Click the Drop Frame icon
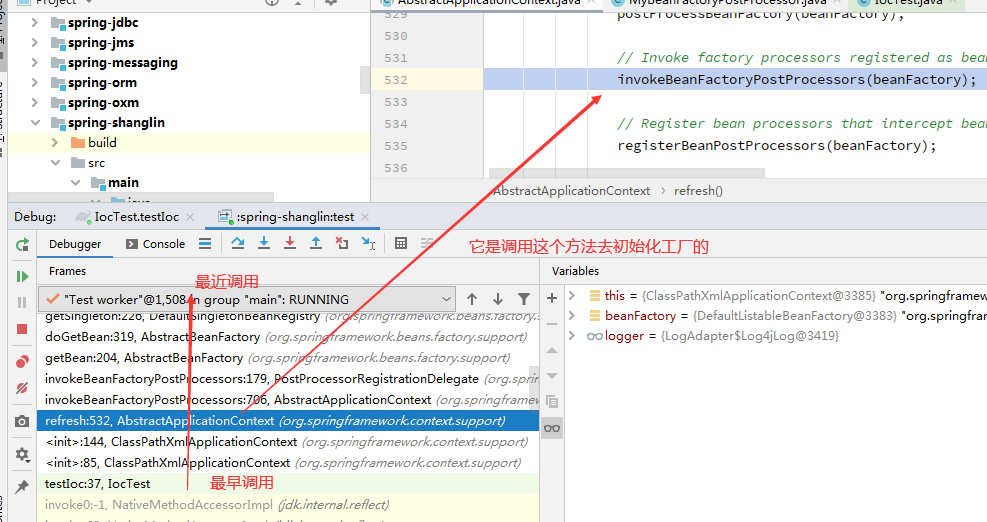The image size is (987, 522). [342, 243]
